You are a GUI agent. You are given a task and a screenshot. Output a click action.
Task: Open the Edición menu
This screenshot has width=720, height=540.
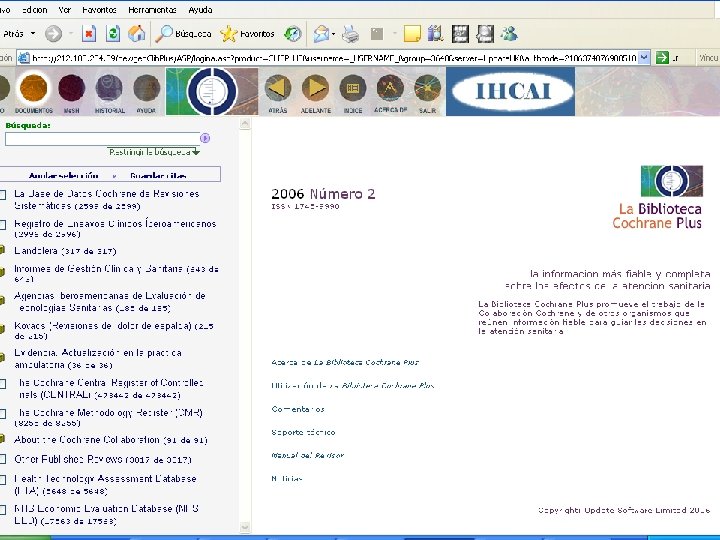click(34, 10)
